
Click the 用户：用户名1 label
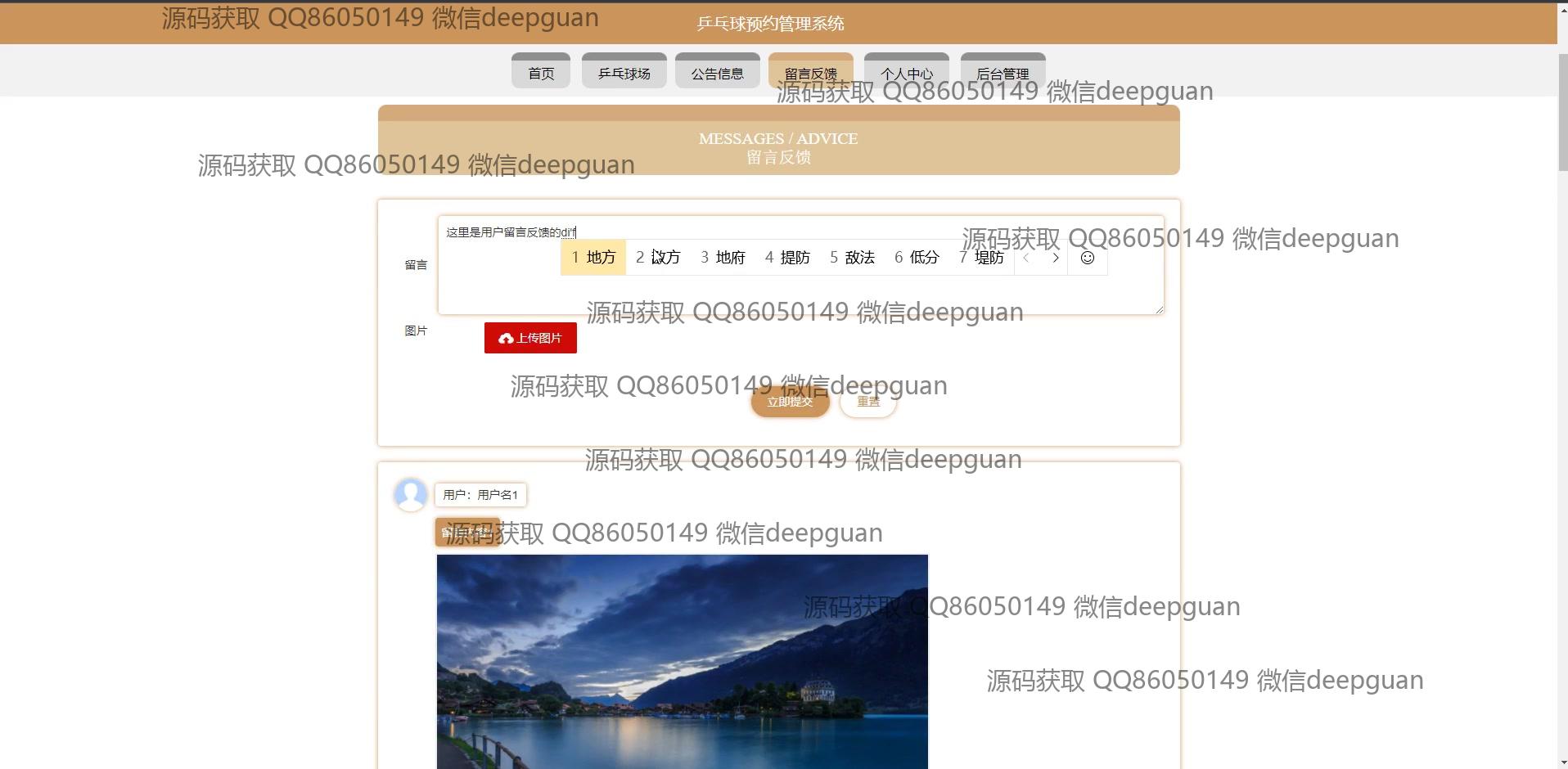click(x=480, y=495)
